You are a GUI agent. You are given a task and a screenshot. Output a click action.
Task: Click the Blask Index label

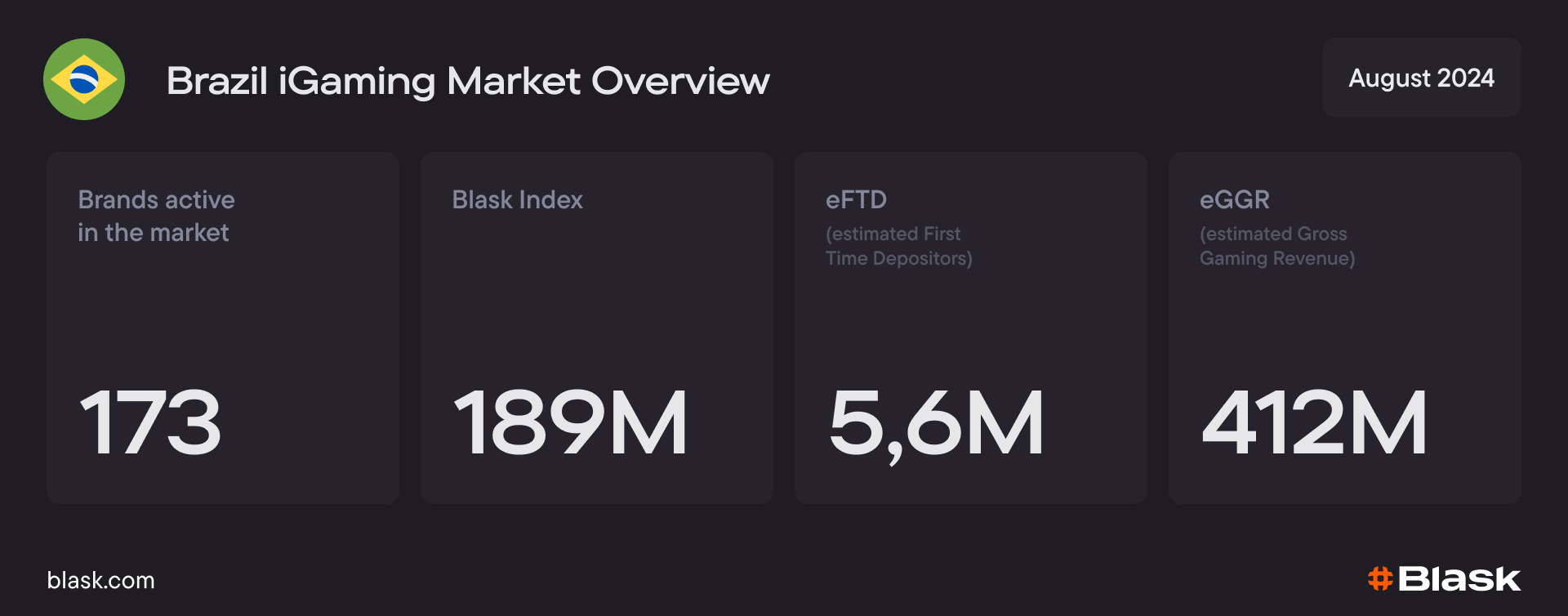[517, 199]
